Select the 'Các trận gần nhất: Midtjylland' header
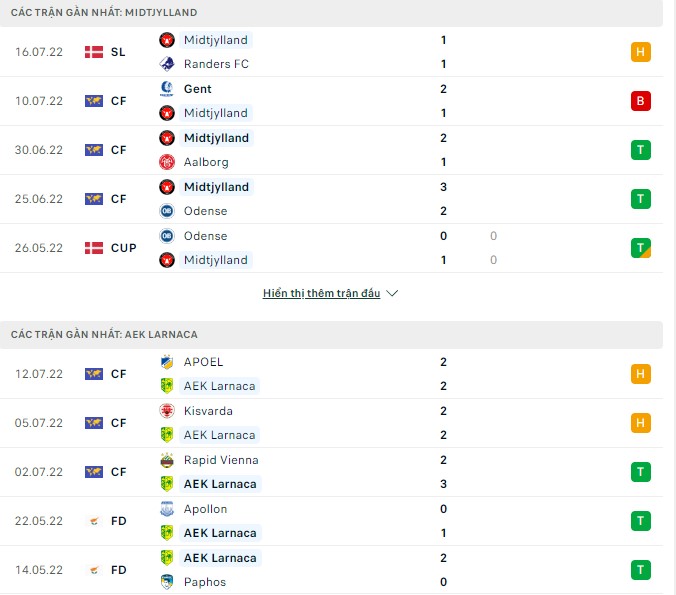 [104, 13]
